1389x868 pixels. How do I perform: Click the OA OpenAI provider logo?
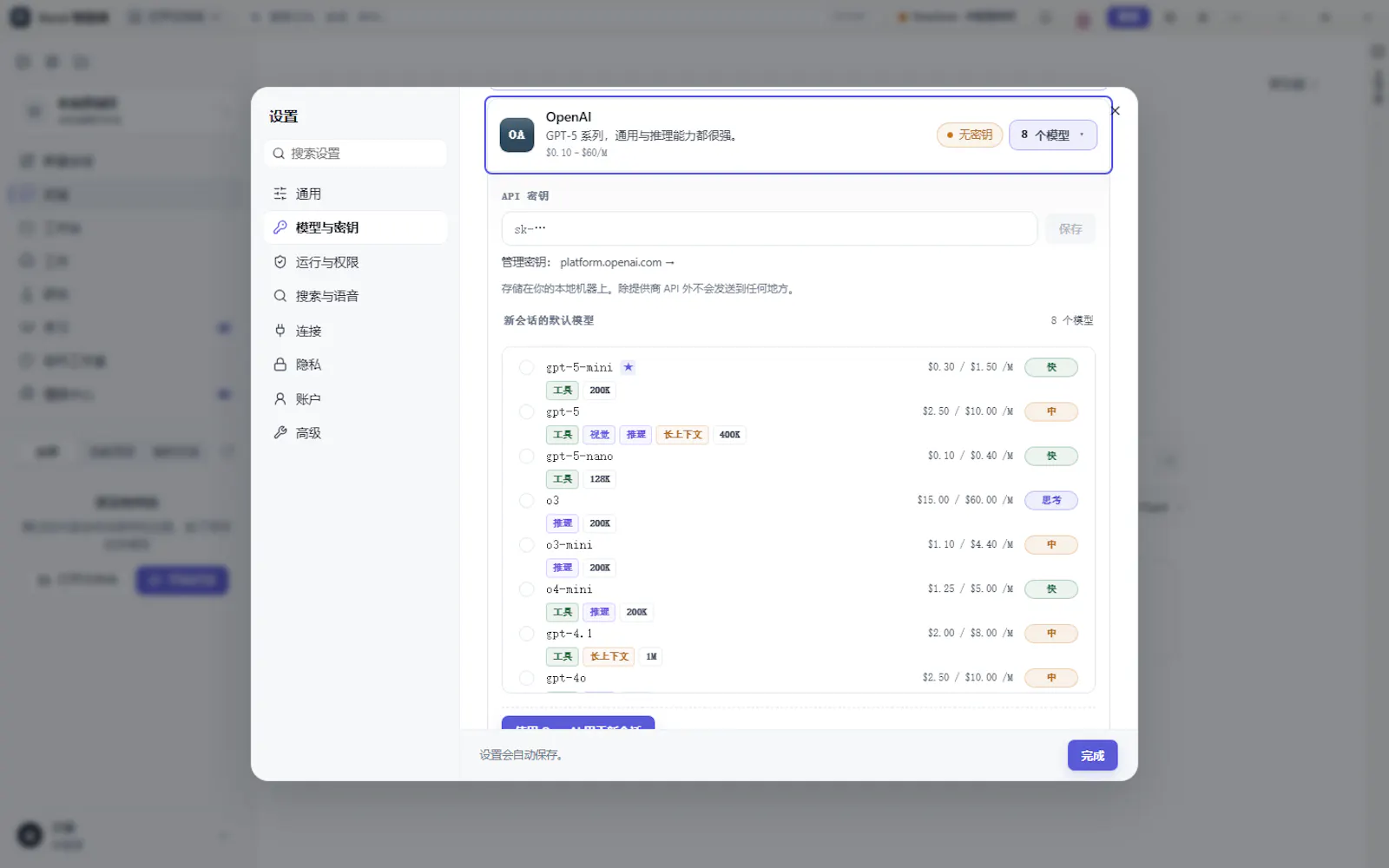point(517,135)
